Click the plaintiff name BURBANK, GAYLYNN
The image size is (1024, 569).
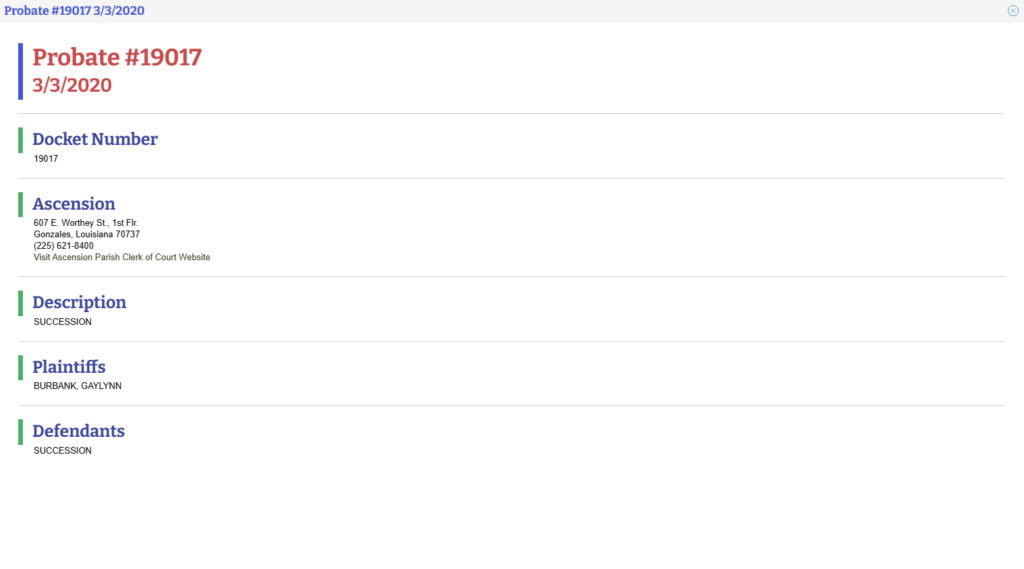tap(78, 386)
